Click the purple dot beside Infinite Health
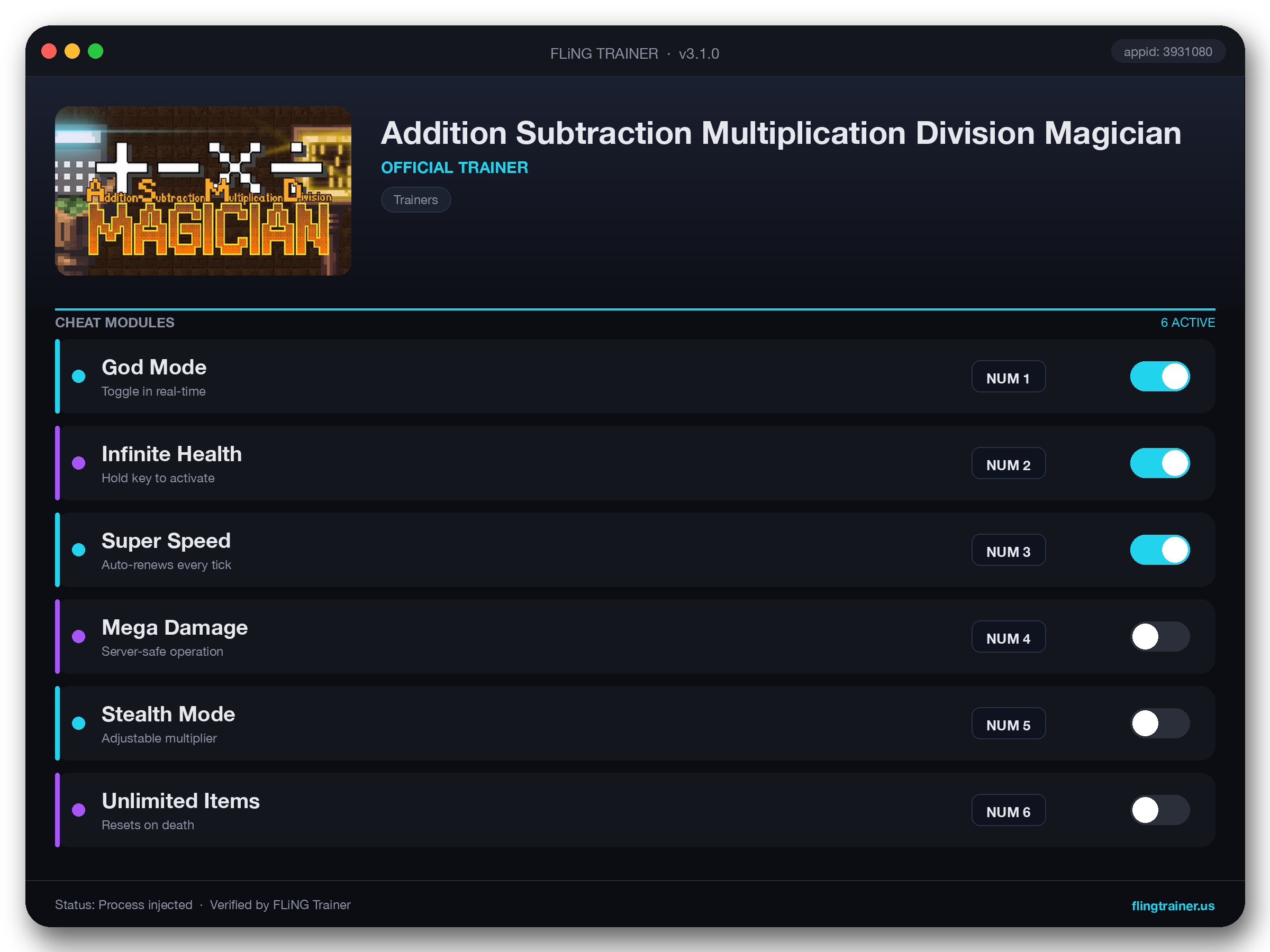Image resolution: width=1270 pixels, height=952 pixels. 79,463
